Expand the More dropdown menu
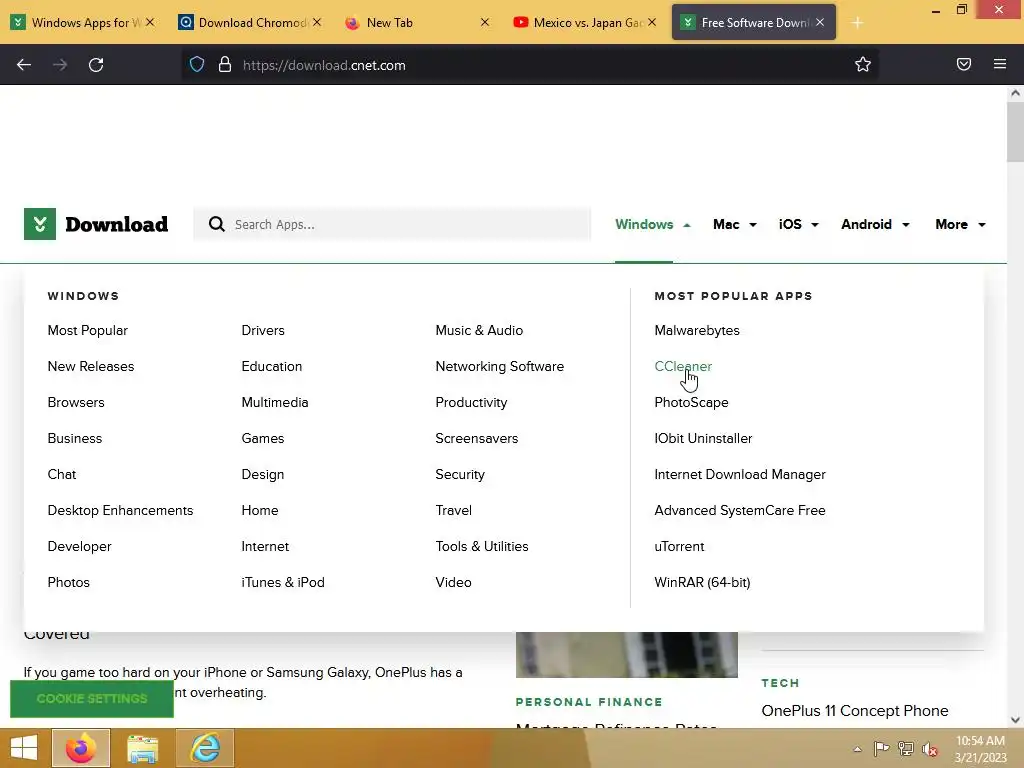The height and width of the screenshot is (768, 1024). click(960, 224)
